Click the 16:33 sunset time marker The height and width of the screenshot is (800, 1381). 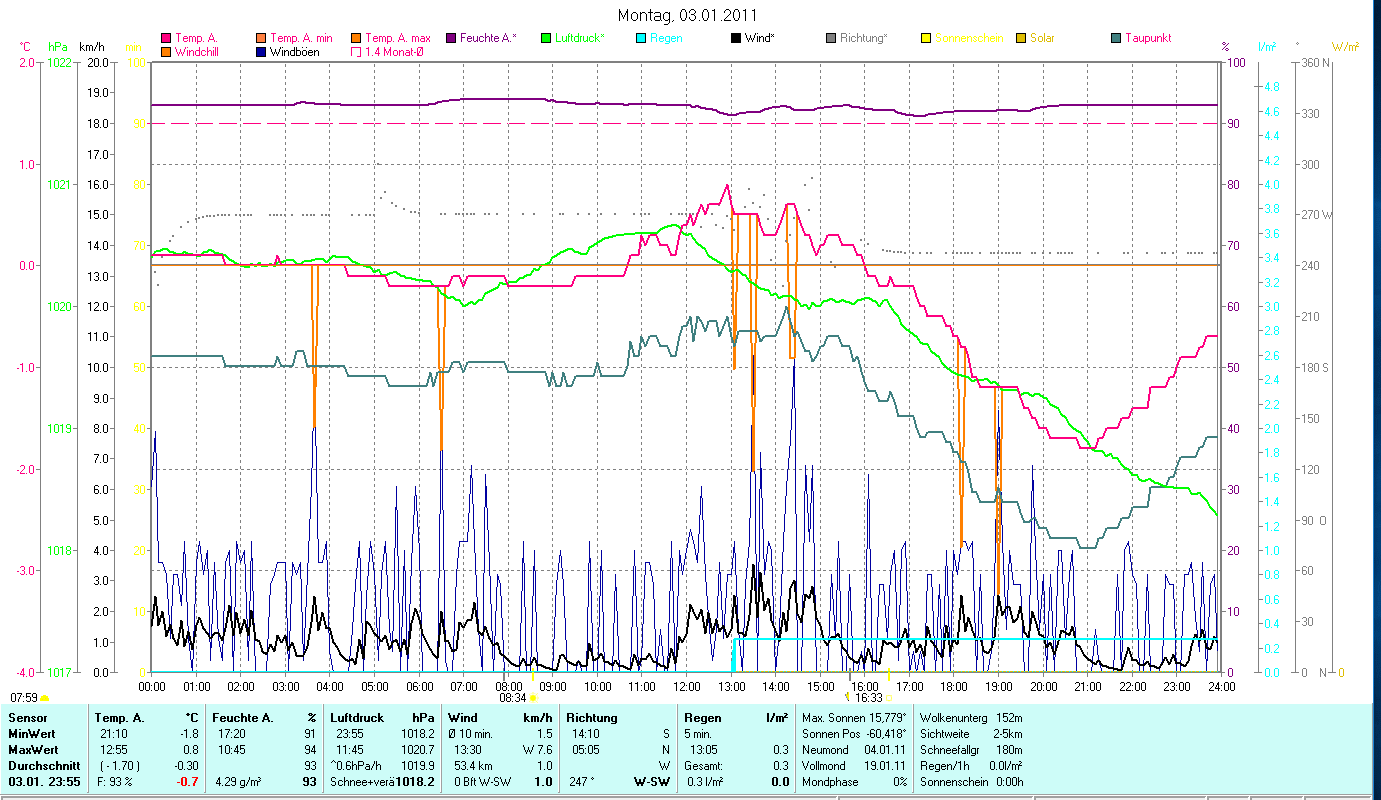866,698
